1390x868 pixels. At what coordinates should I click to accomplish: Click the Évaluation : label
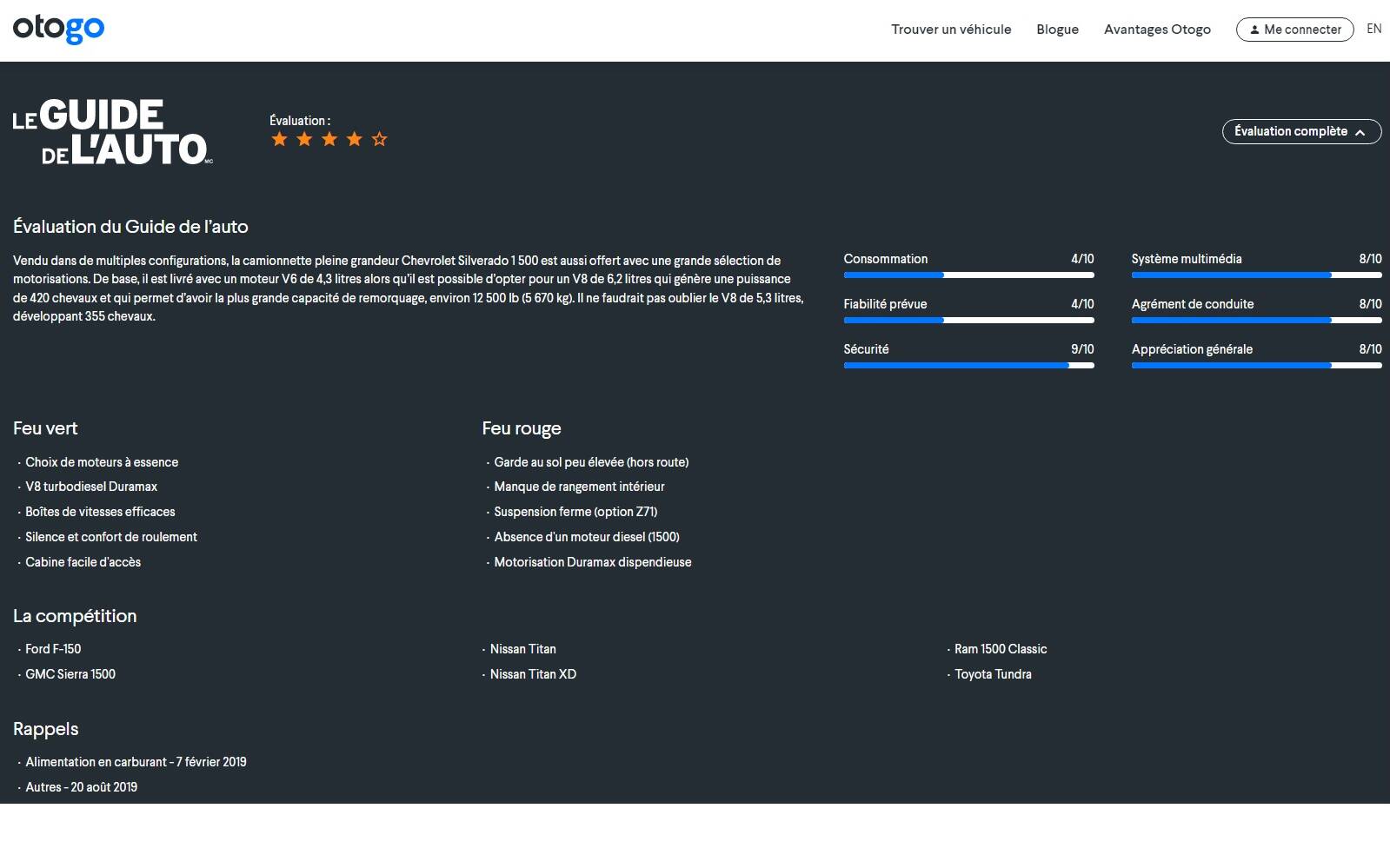point(300,121)
